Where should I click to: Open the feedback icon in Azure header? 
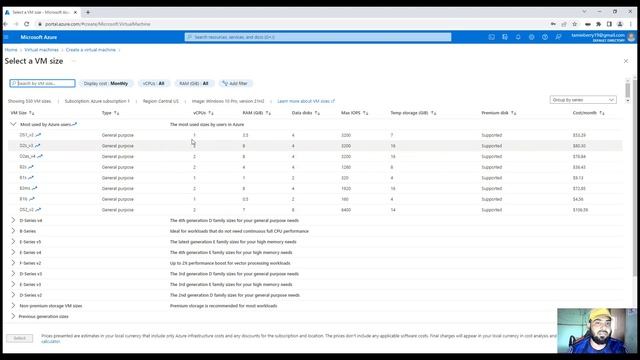558,37
